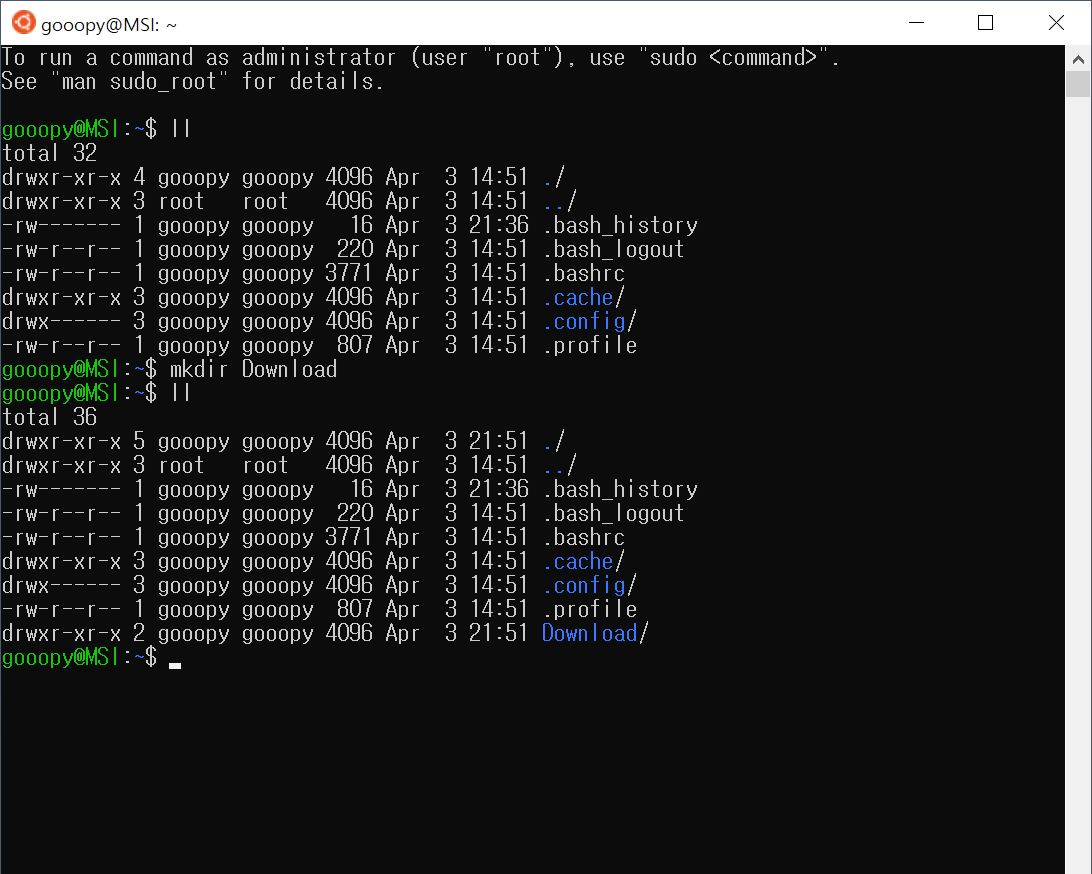Click the 21:51 time on the Download row
1092x874 pixels.
[498, 633]
